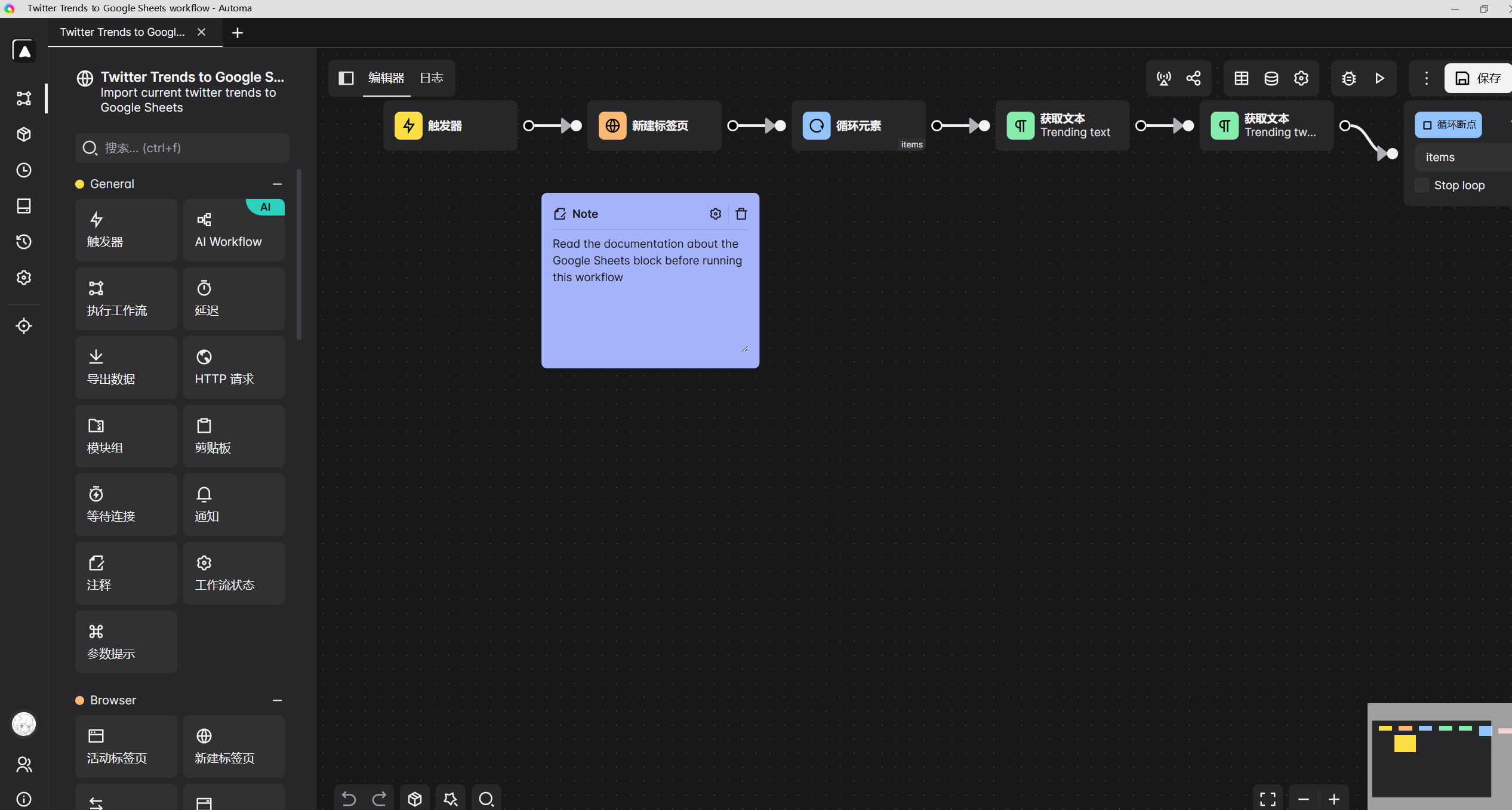Collapse the General blocks category
1512x810 pixels.
[277, 184]
